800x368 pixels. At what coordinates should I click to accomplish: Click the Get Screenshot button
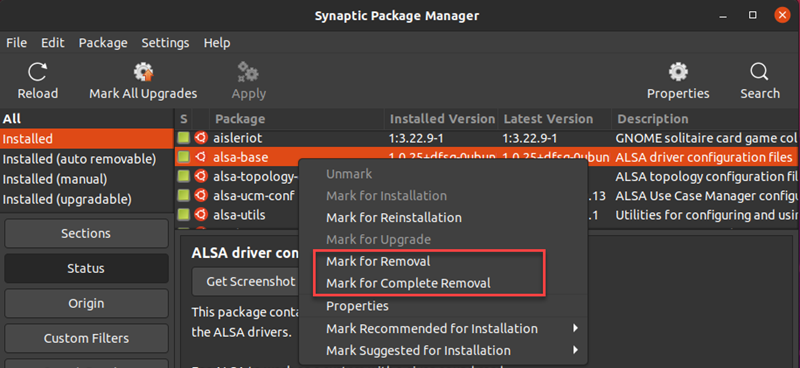pyautogui.click(x=251, y=282)
